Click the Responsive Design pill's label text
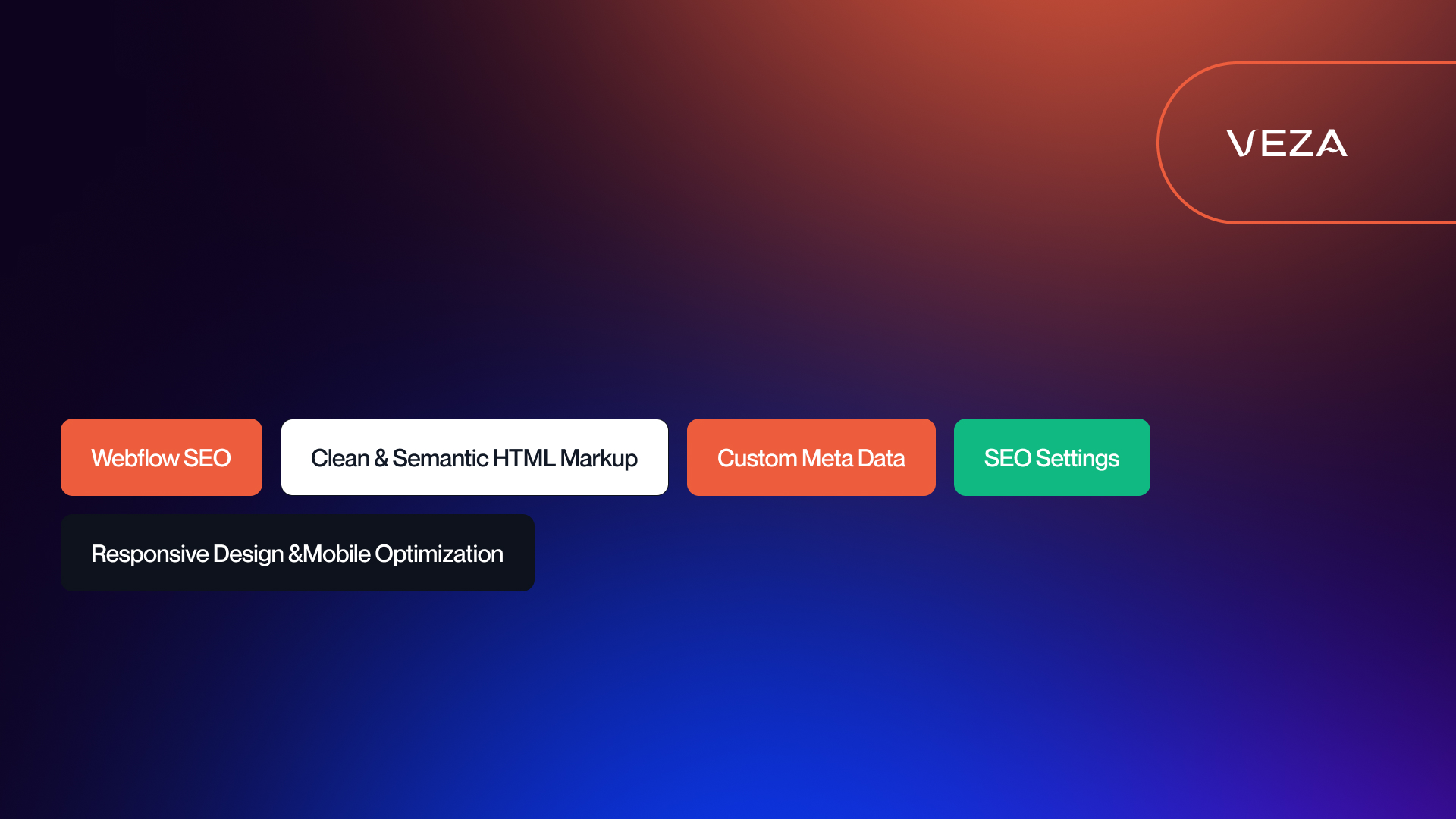 [297, 554]
